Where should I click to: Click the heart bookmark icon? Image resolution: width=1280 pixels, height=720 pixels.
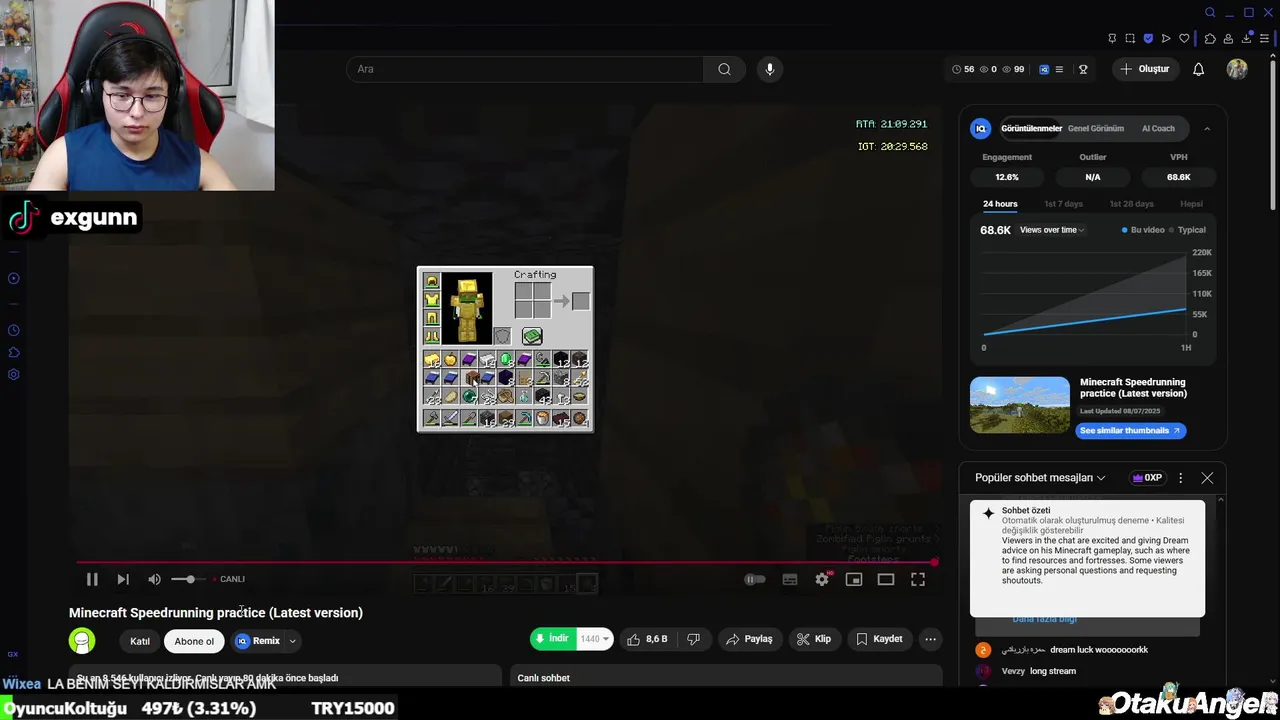pos(1184,38)
